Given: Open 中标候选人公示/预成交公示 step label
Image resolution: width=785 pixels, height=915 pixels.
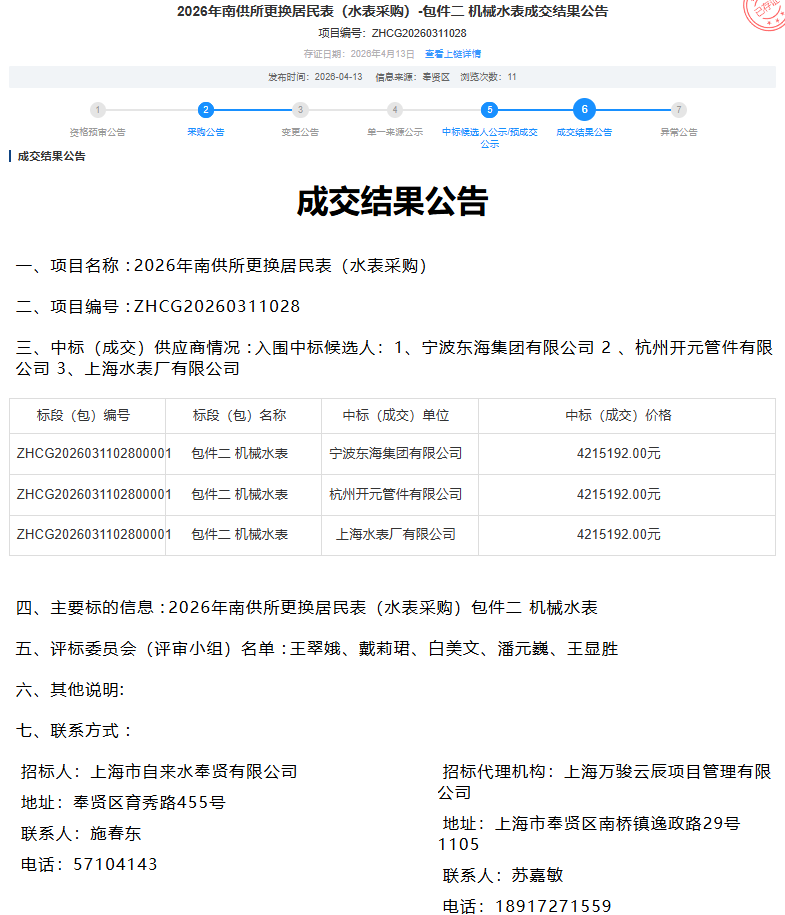Looking at the screenshot, I should [489, 137].
